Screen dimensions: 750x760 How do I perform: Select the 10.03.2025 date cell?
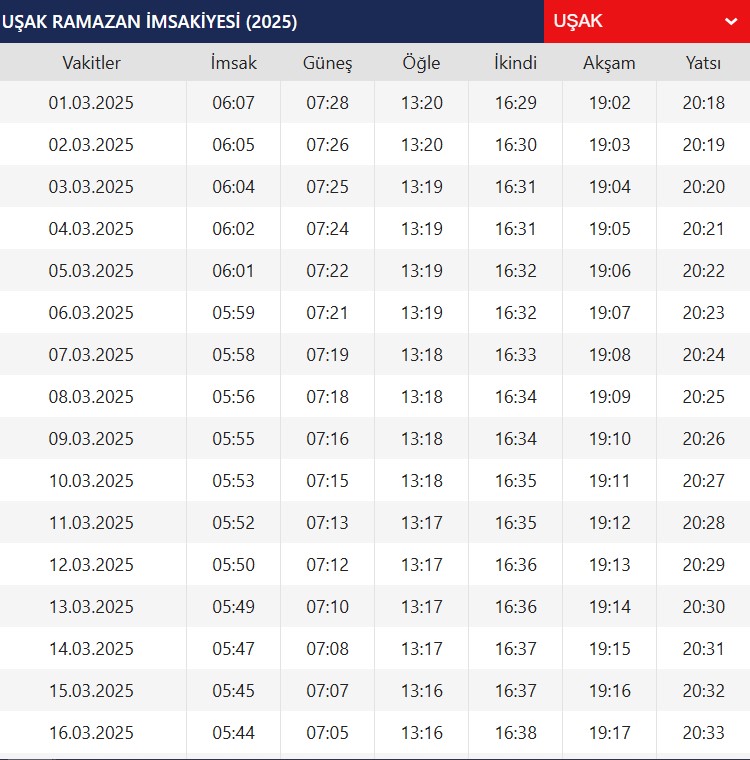point(91,481)
